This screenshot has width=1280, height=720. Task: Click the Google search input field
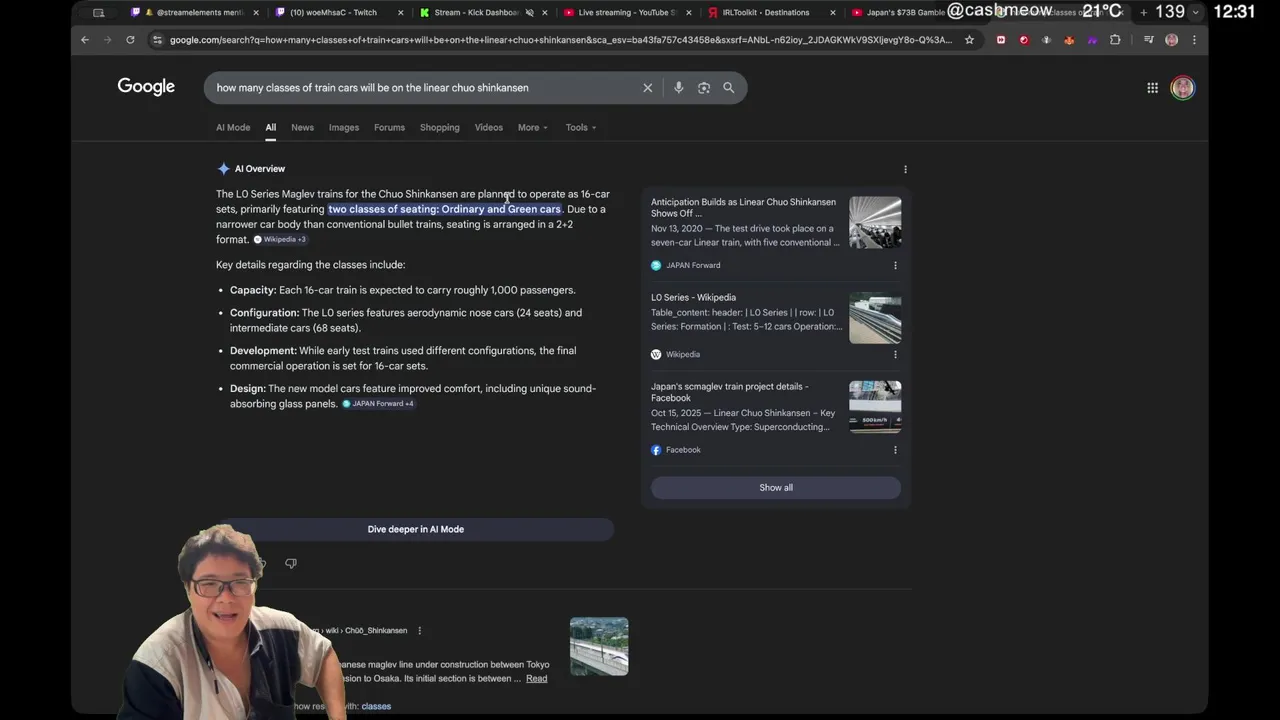click(425, 88)
